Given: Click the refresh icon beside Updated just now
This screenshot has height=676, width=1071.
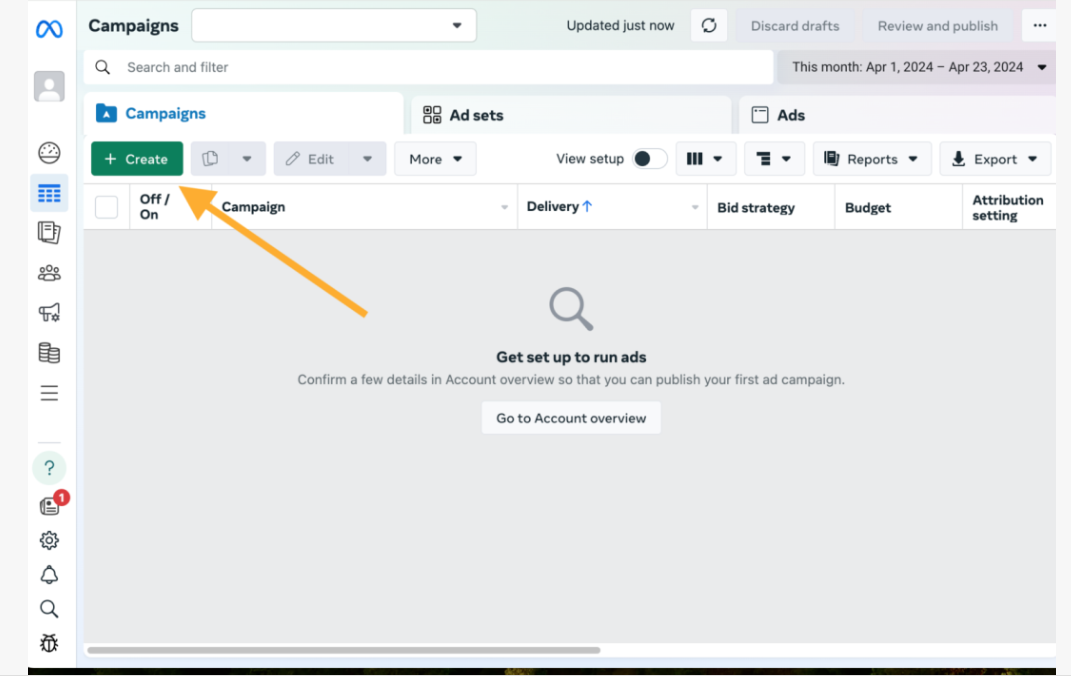Looking at the screenshot, I should click(x=709, y=26).
